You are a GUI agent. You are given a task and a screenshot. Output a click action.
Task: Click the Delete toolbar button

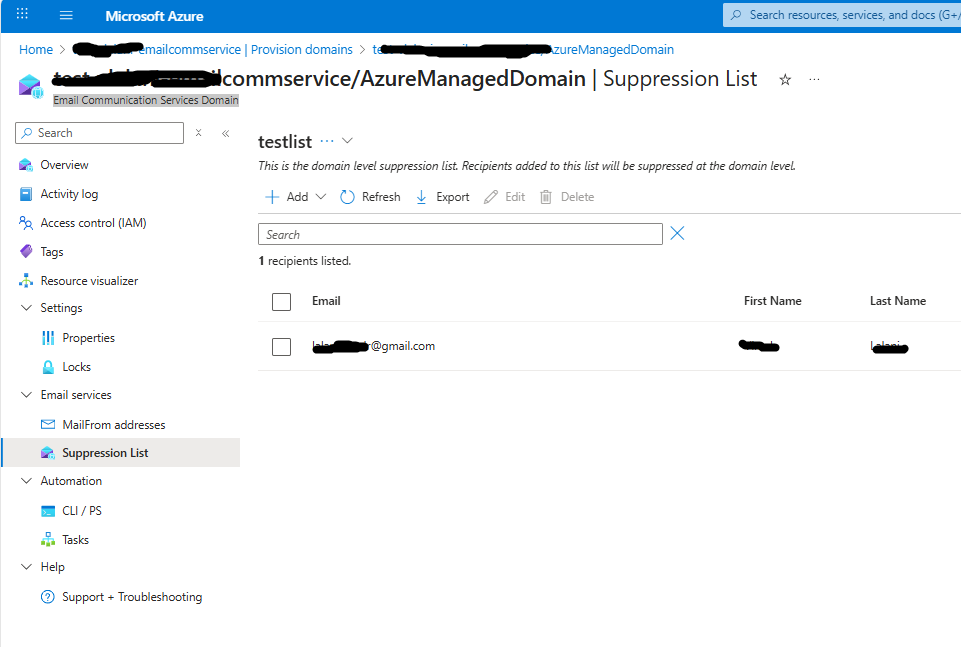[x=567, y=197]
